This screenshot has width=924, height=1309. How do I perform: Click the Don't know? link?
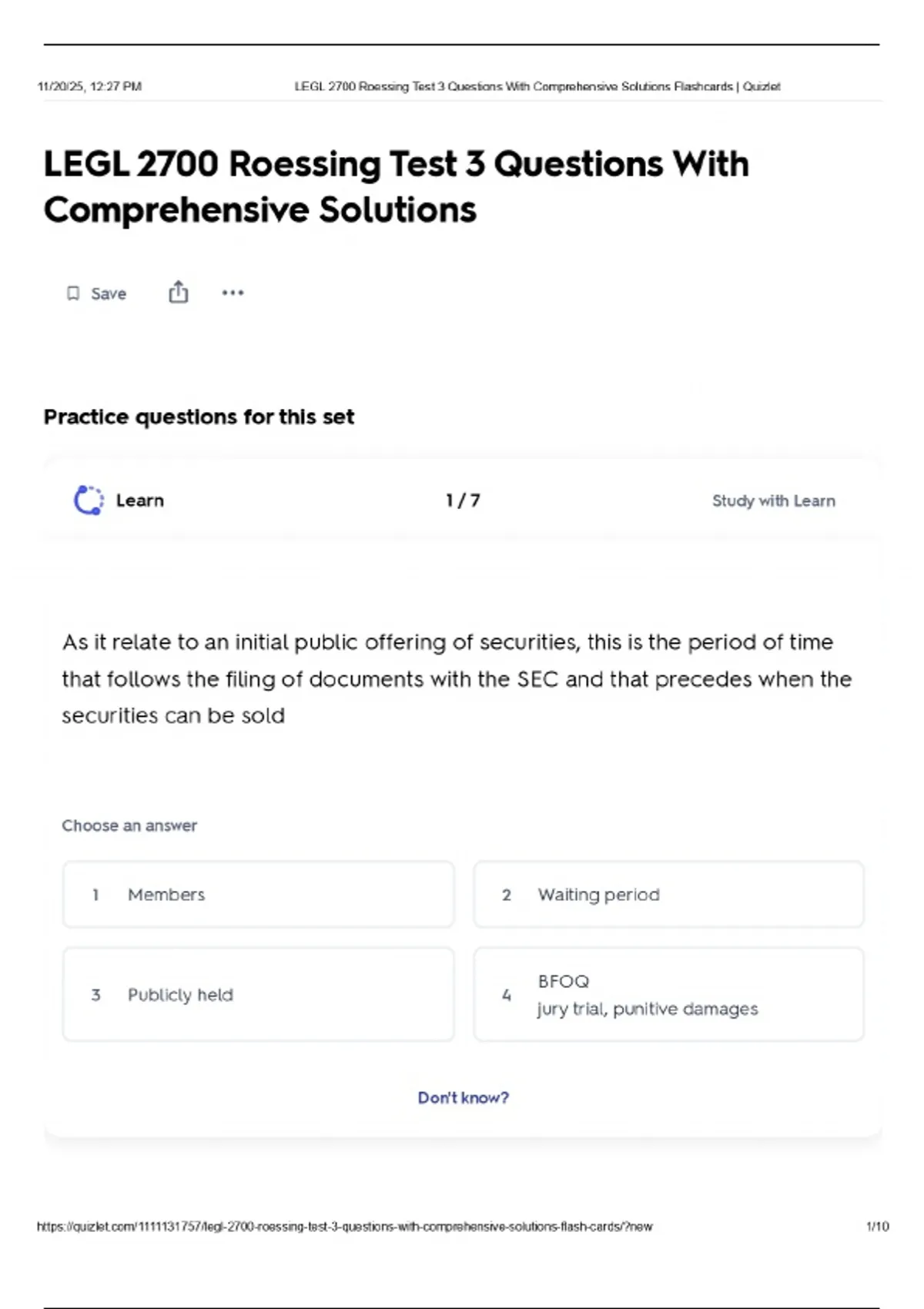tap(463, 1097)
